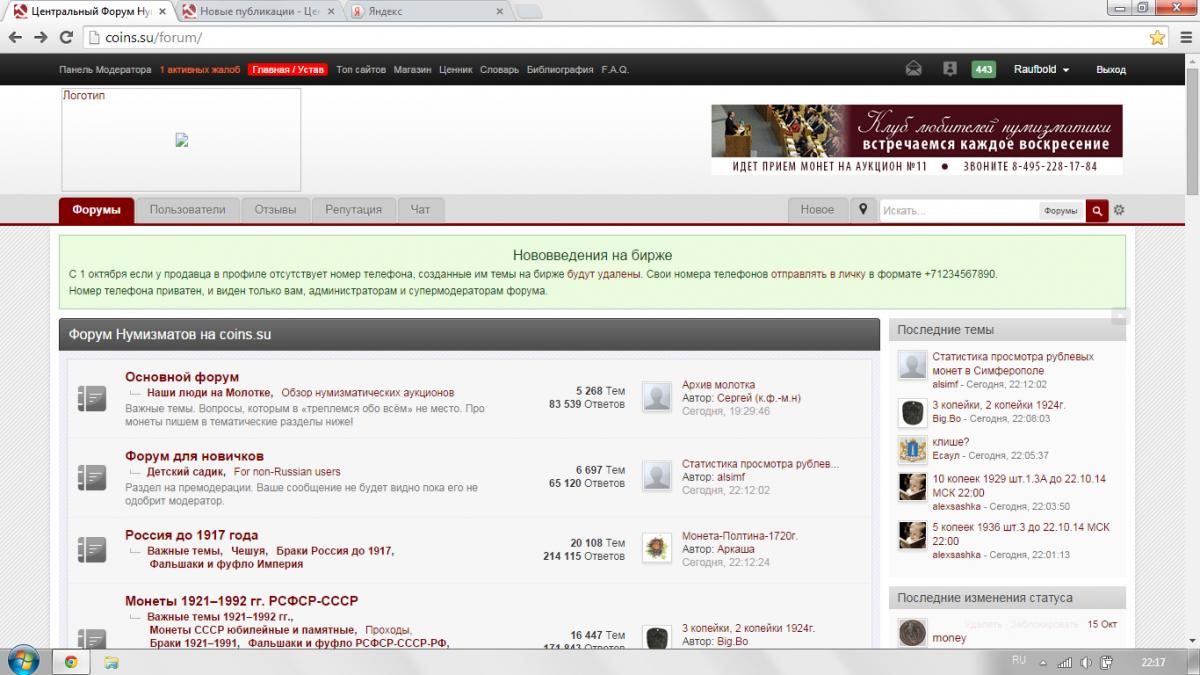Viewport: 1200px width, 675px height.
Task: Open Панель Модератора link
Action: pyautogui.click(x=105, y=70)
